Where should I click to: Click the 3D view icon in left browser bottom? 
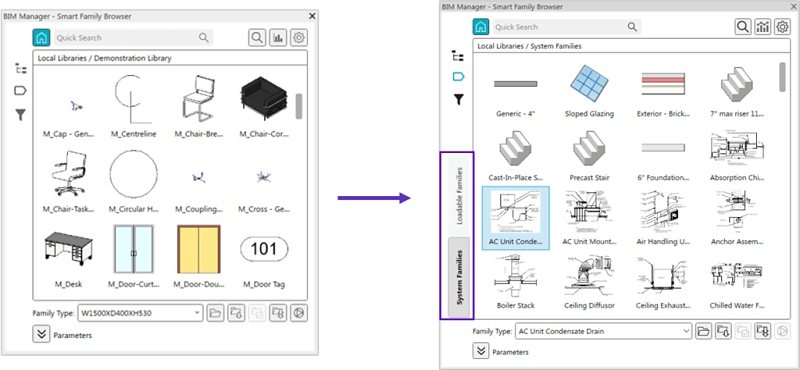299,313
